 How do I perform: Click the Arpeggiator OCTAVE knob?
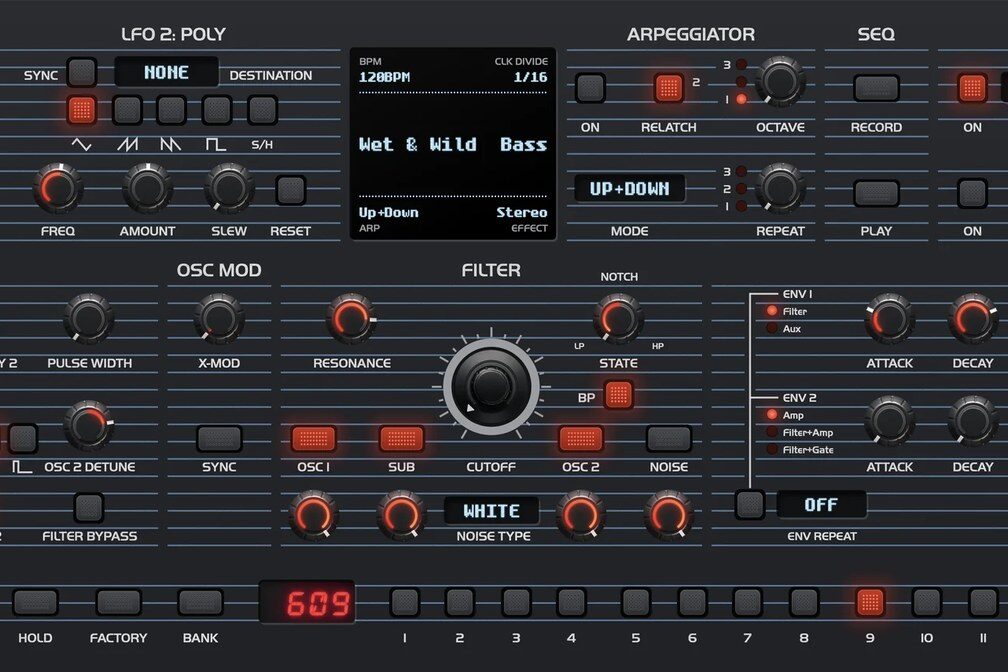click(x=780, y=82)
